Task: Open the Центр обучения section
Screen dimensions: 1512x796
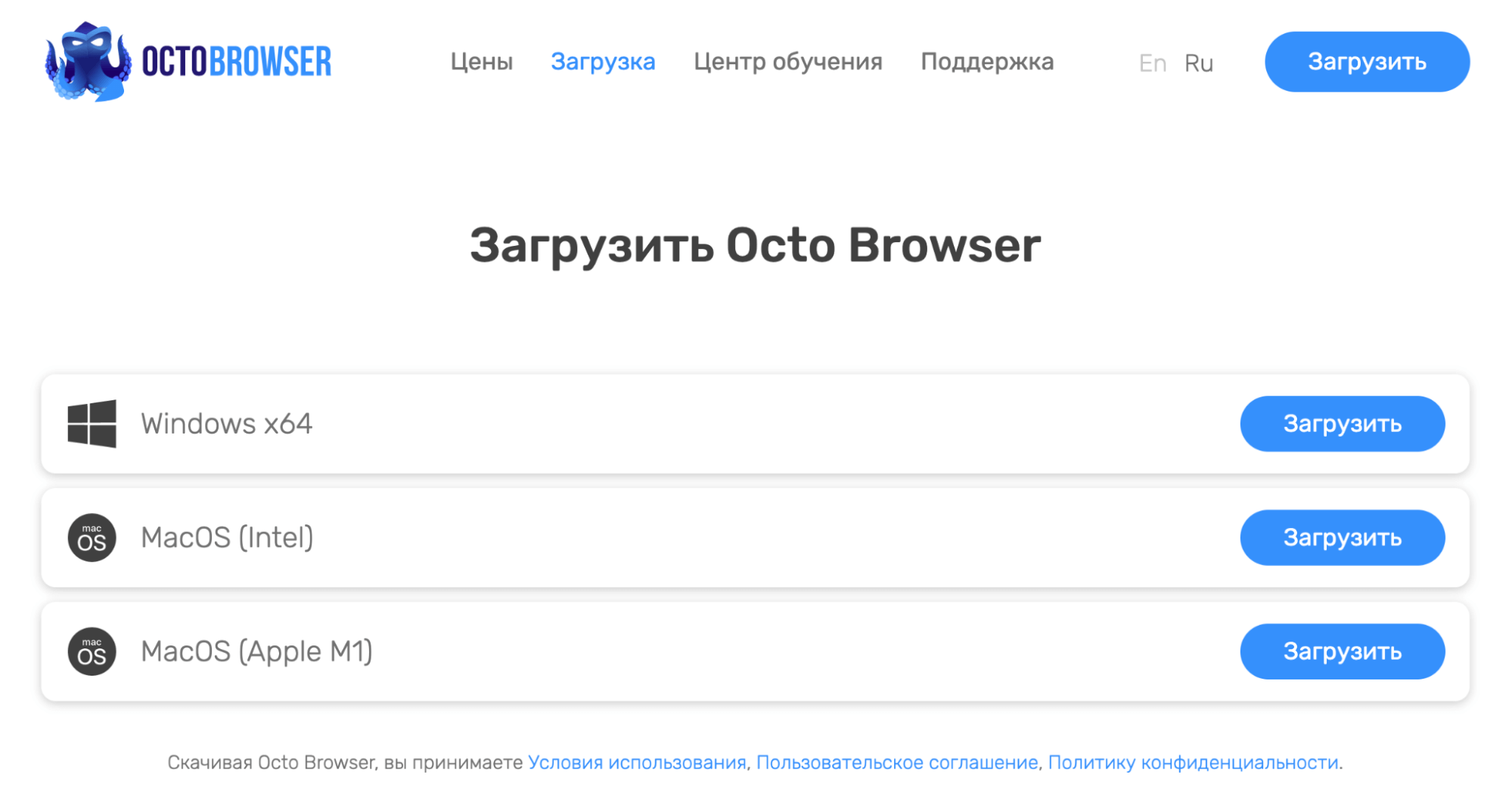Action: click(787, 62)
